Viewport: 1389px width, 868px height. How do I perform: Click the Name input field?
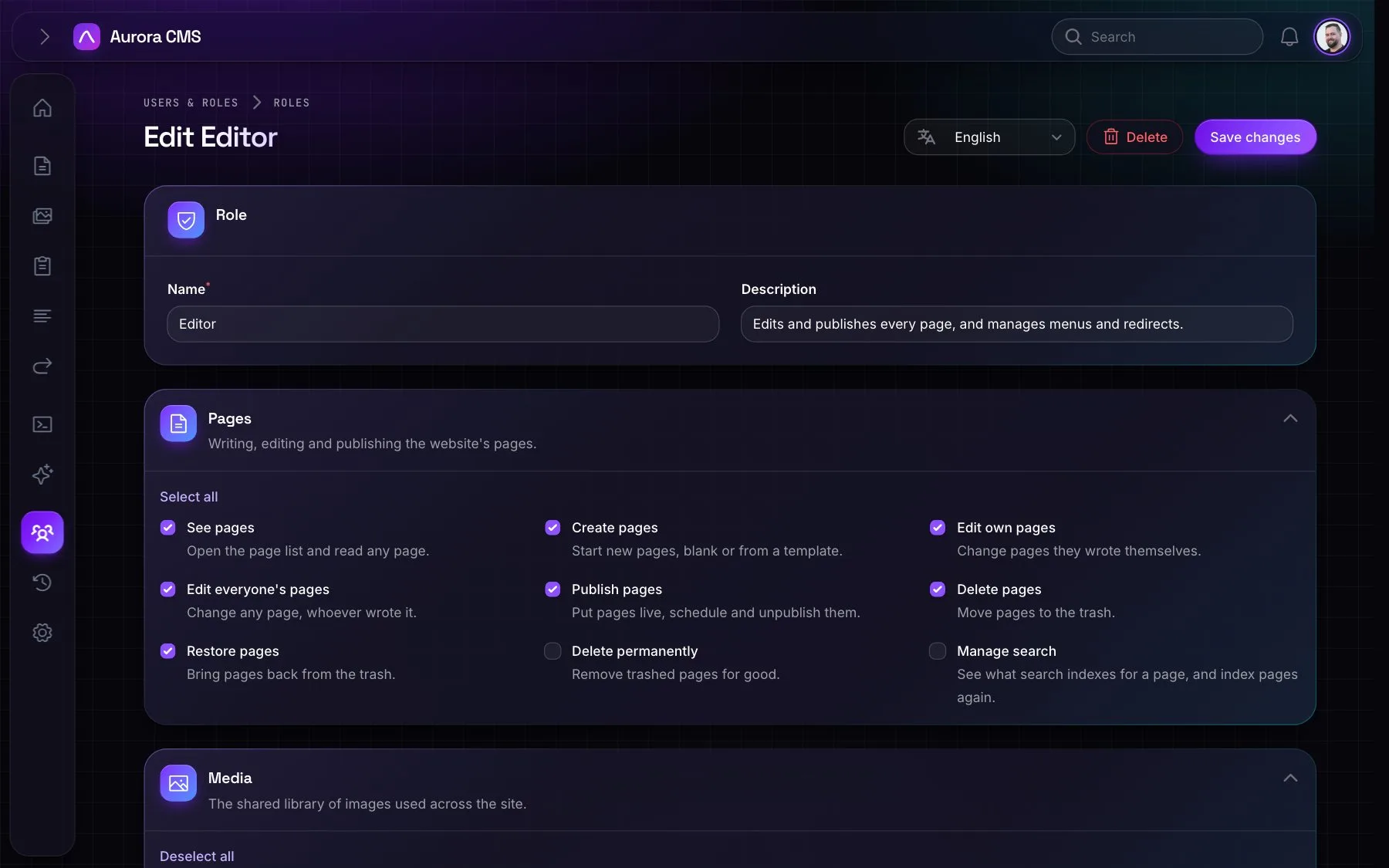click(x=443, y=324)
